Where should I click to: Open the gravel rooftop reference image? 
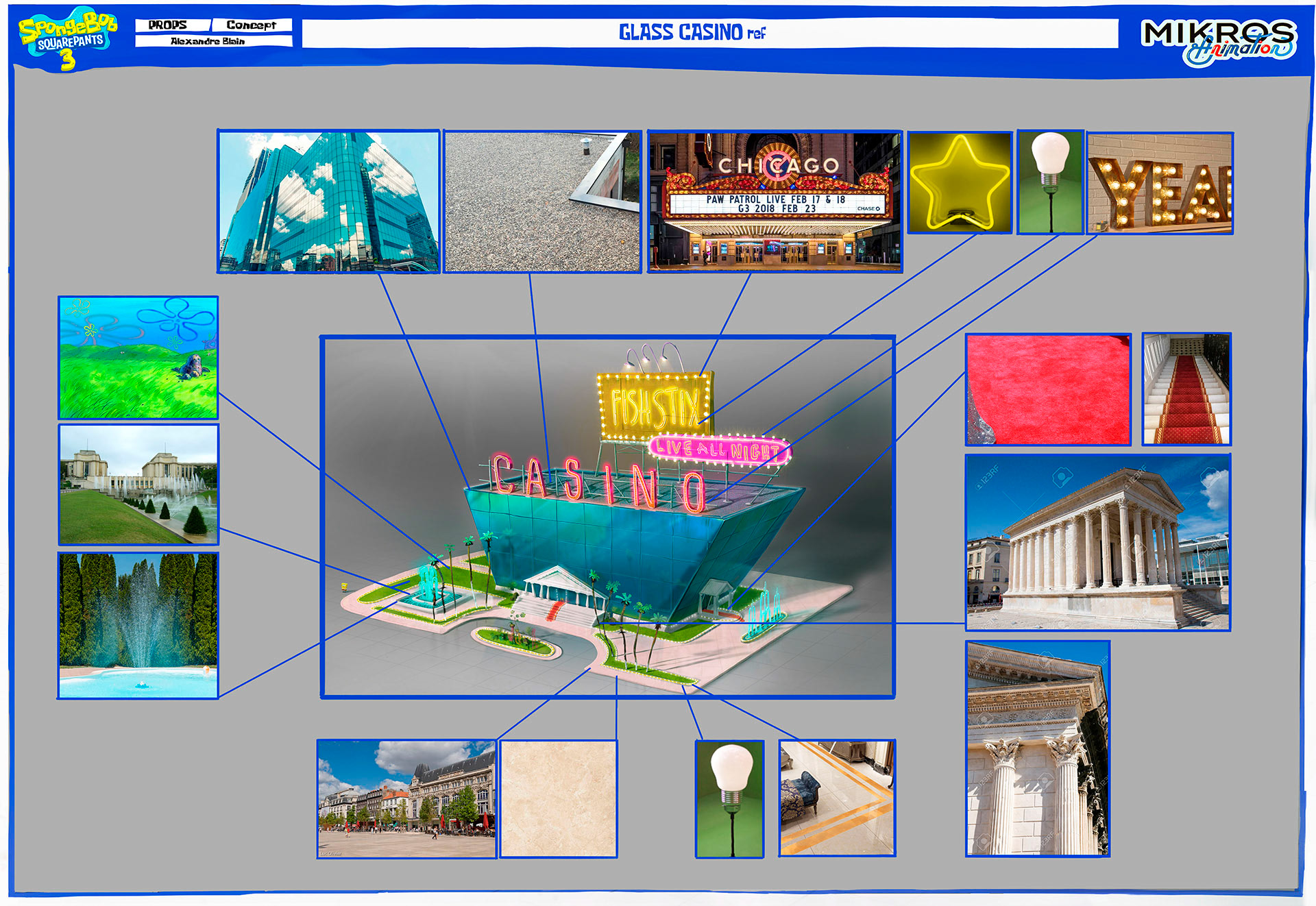click(541, 201)
